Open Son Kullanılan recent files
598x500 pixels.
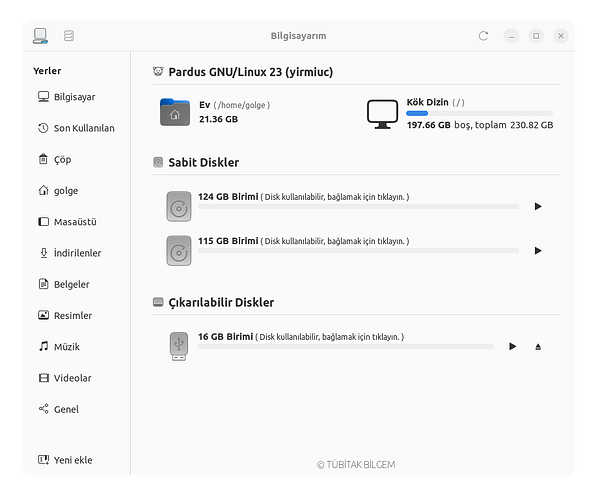(76, 128)
